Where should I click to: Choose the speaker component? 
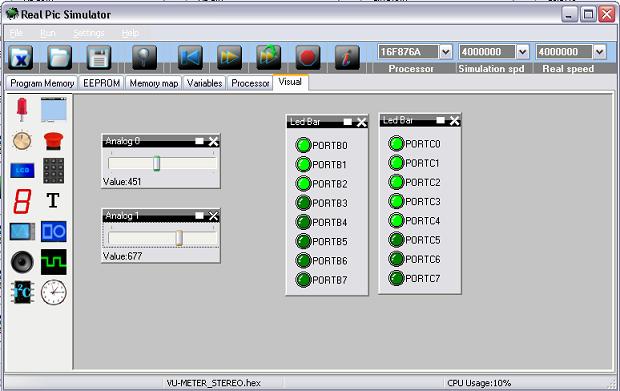point(22,262)
